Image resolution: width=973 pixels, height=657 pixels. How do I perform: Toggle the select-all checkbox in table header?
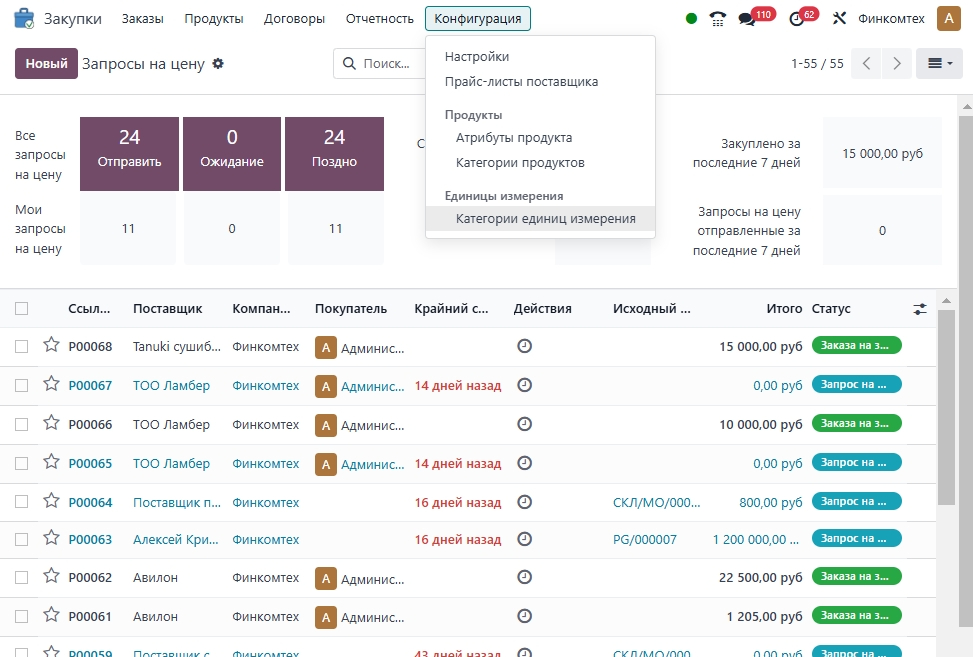[22, 309]
